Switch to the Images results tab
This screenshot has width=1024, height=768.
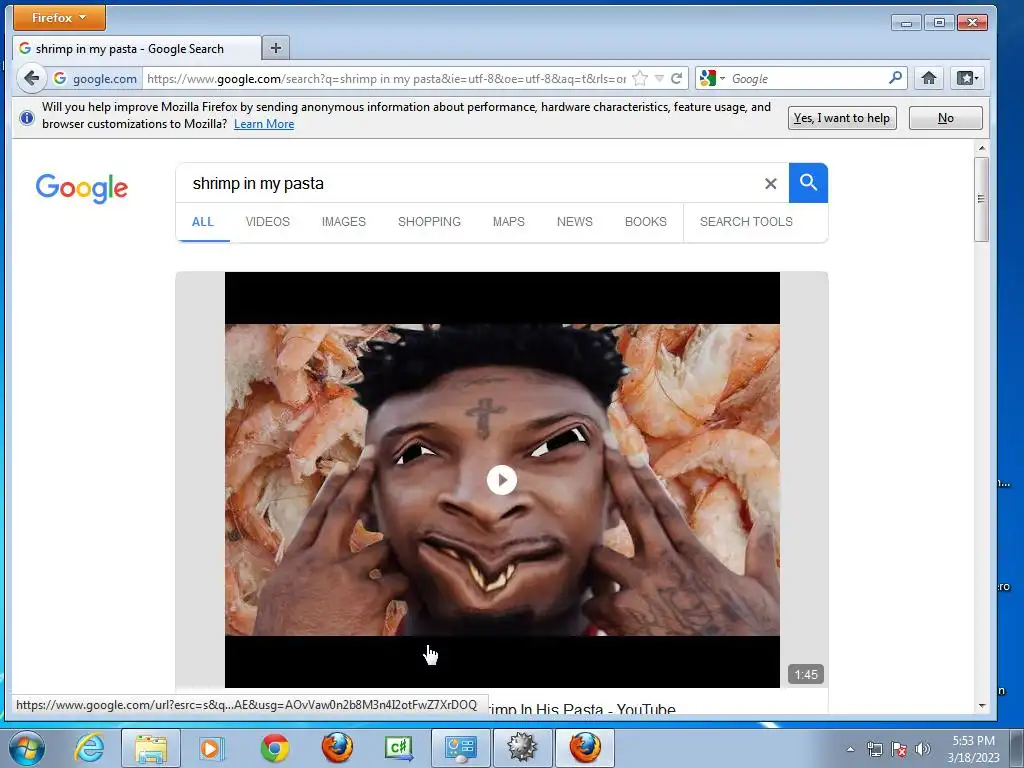pos(344,222)
